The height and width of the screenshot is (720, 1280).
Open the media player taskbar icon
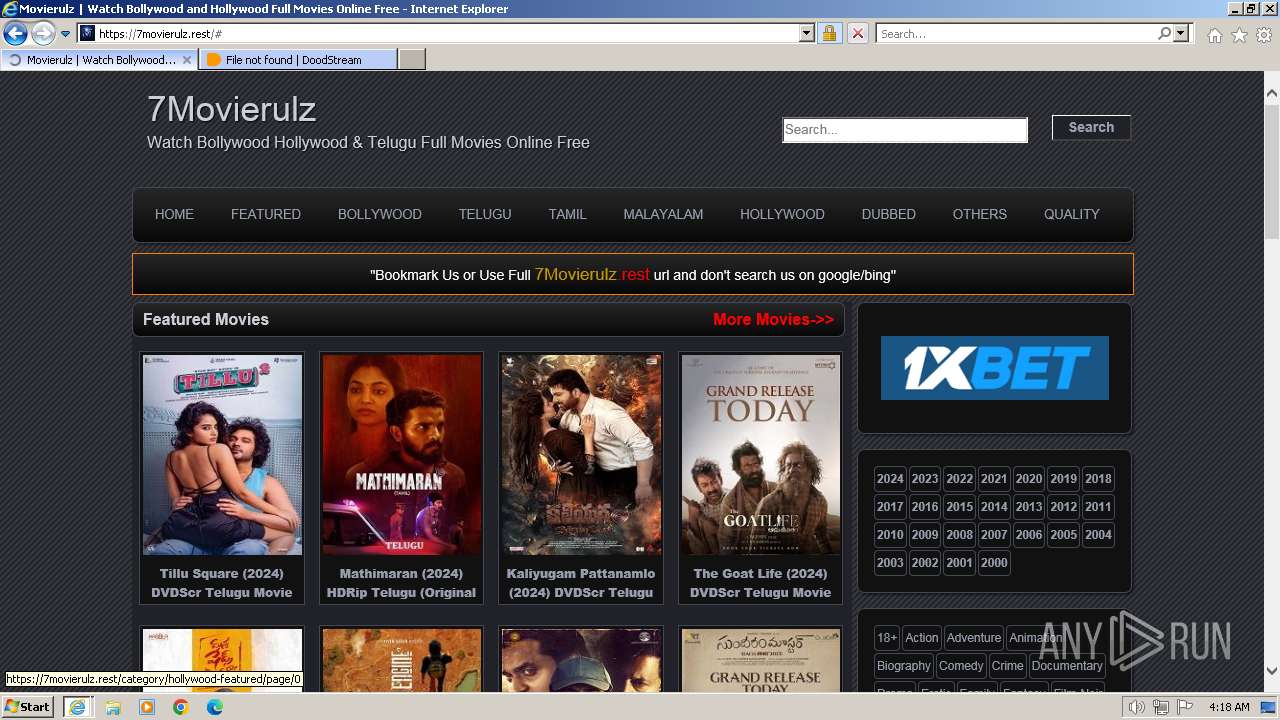point(147,707)
